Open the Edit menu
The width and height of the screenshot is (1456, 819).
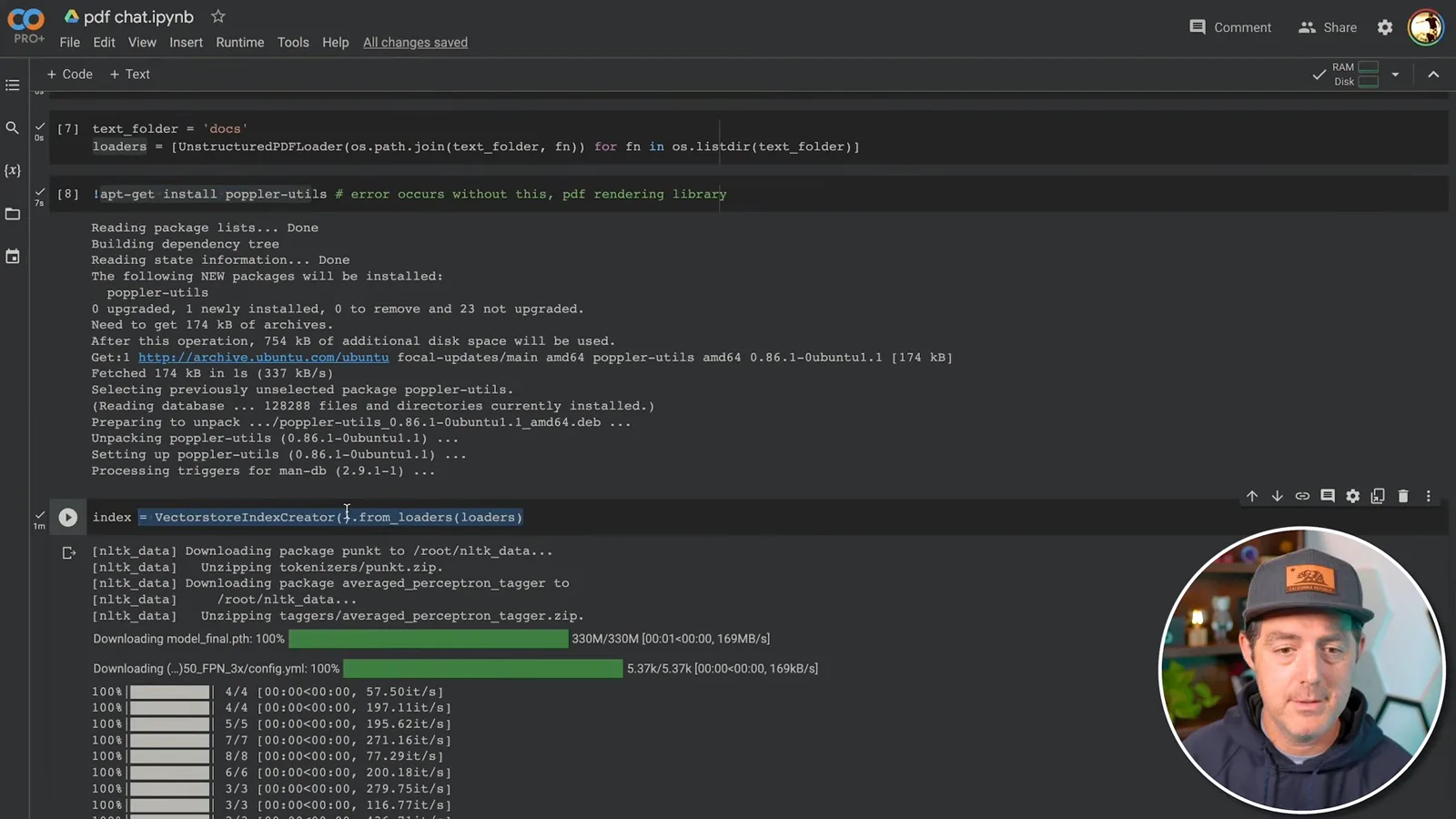pos(104,43)
